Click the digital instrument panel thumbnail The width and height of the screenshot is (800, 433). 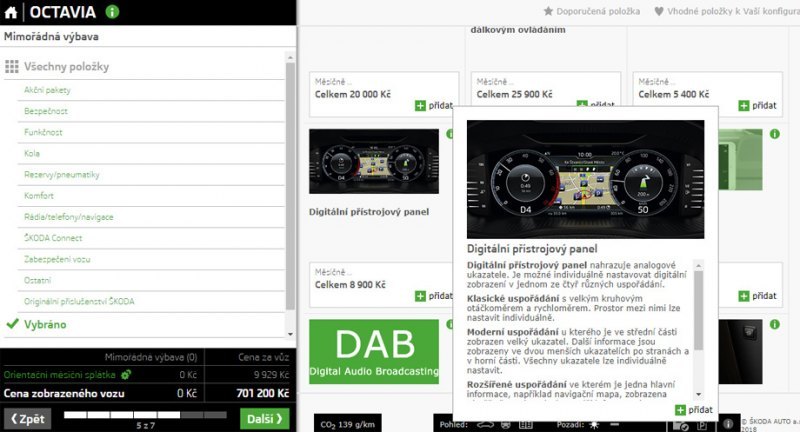point(373,161)
